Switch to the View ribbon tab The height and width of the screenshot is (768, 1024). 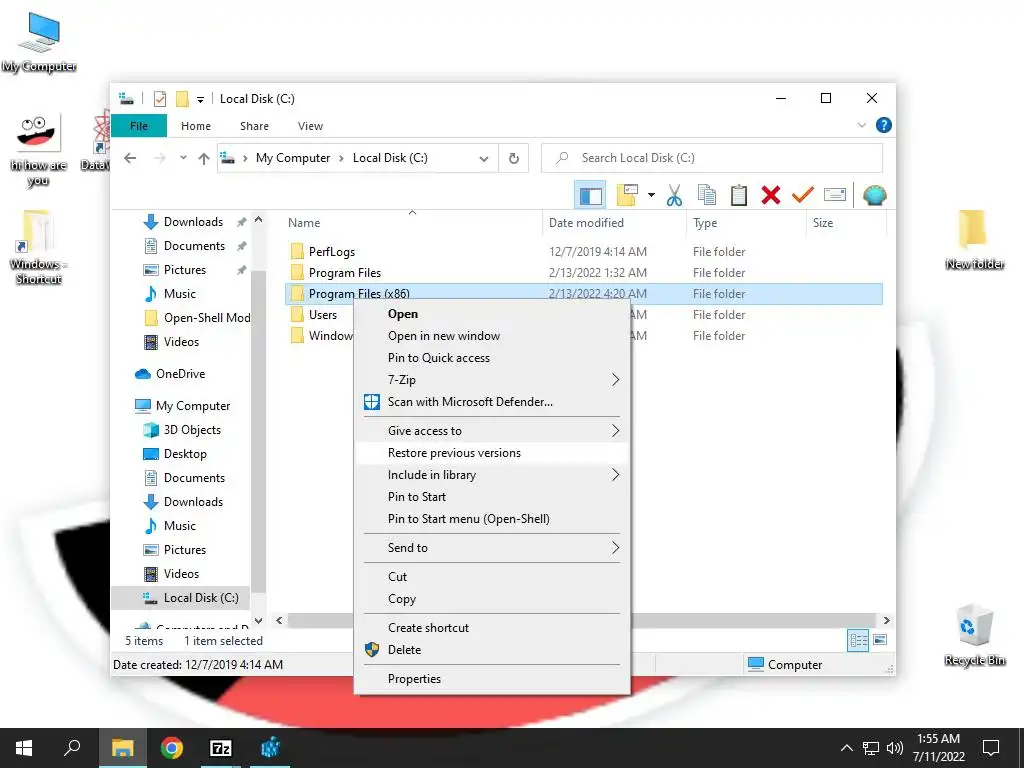310,126
